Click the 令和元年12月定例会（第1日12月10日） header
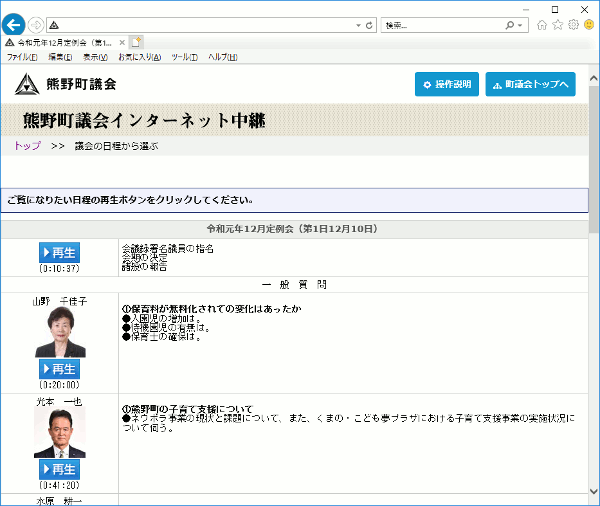Image resolution: width=600 pixels, height=506 pixels. [x=292, y=229]
